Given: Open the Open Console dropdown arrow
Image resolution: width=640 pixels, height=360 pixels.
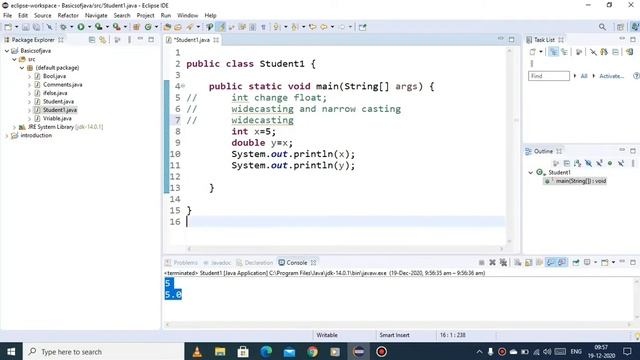Looking at the screenshot, I should (613, 262).
